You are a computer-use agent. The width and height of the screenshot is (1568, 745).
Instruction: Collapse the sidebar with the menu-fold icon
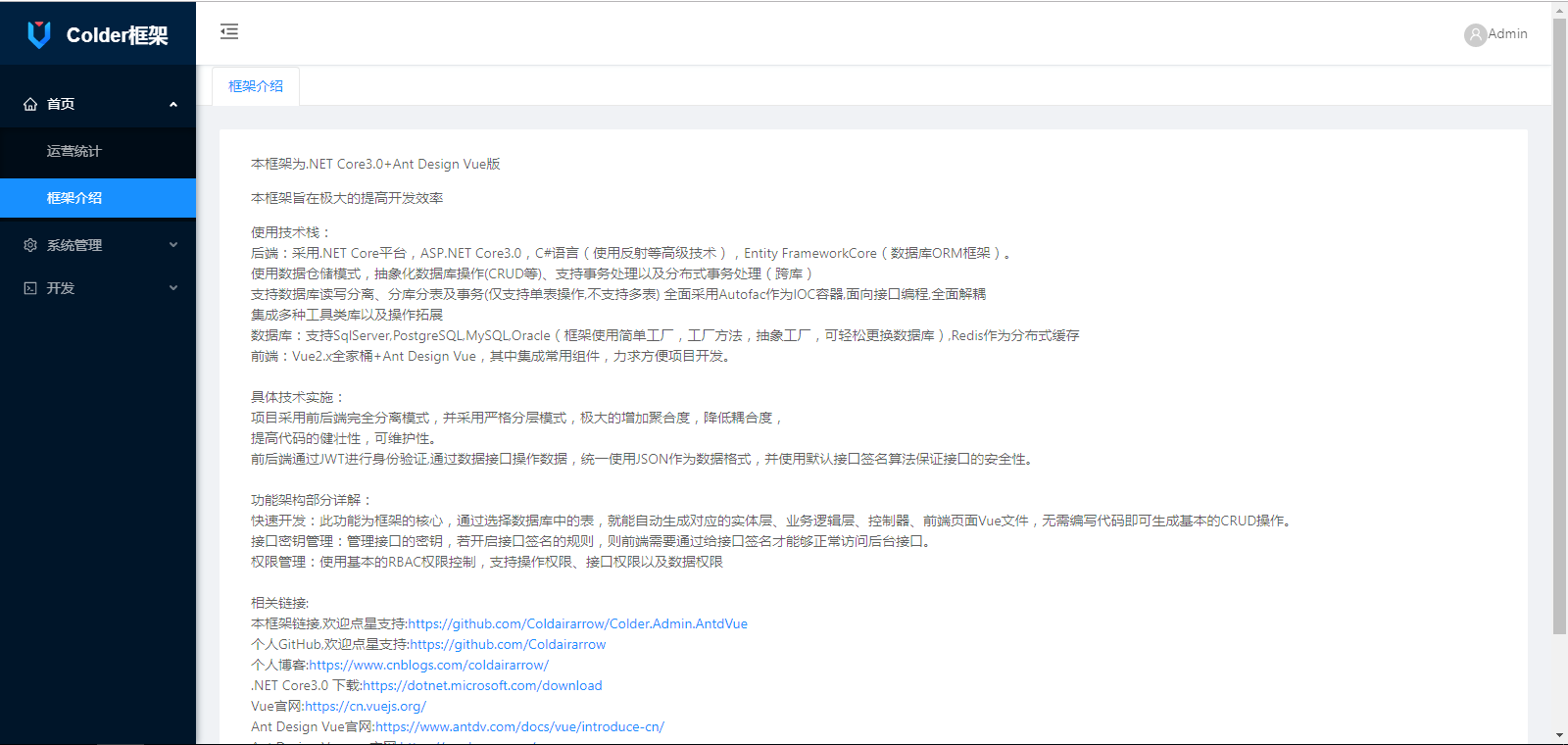[229, 31]
